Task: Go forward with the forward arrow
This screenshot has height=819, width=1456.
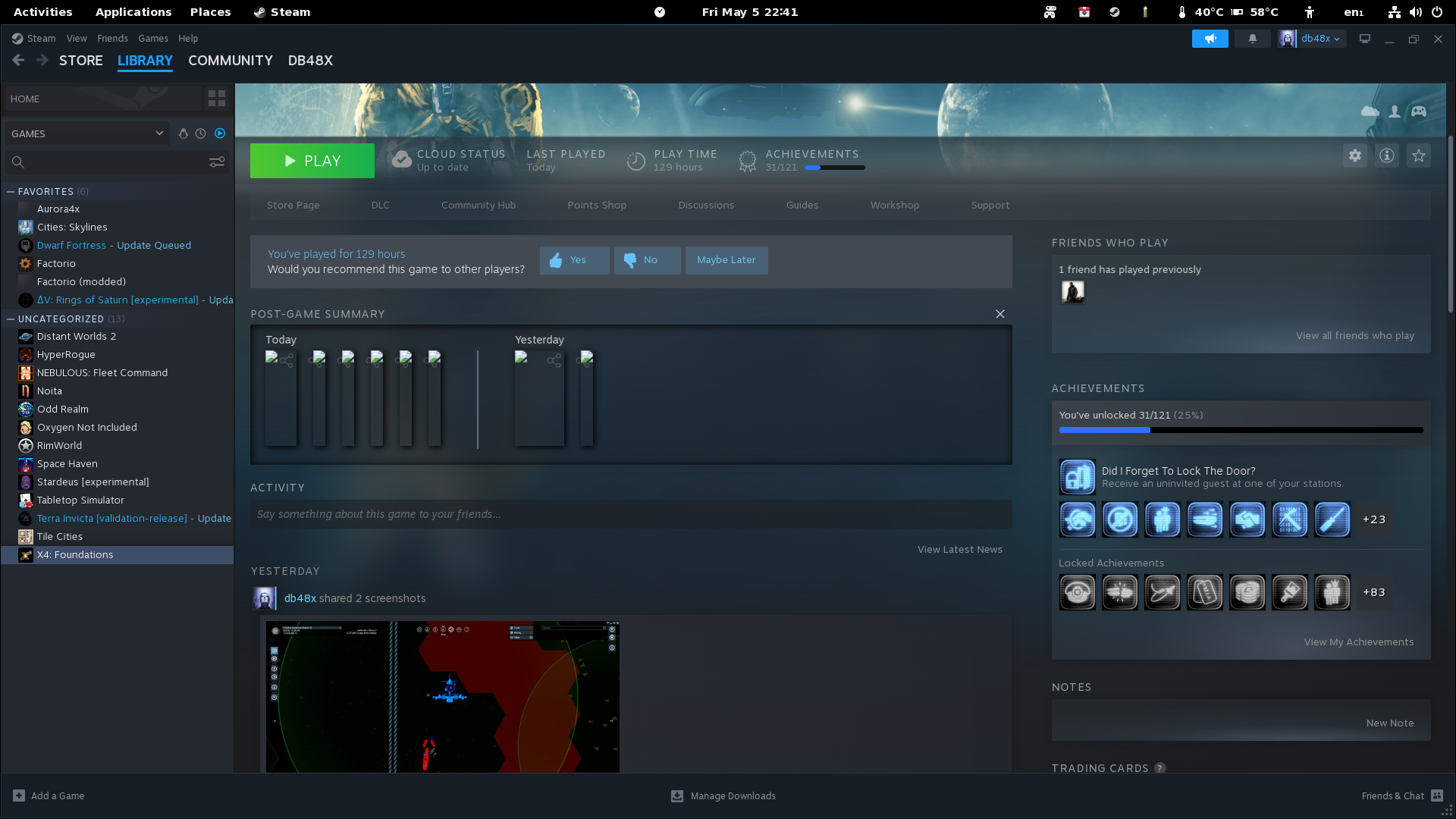Action: pyautogui.click(x=43, y=61)
